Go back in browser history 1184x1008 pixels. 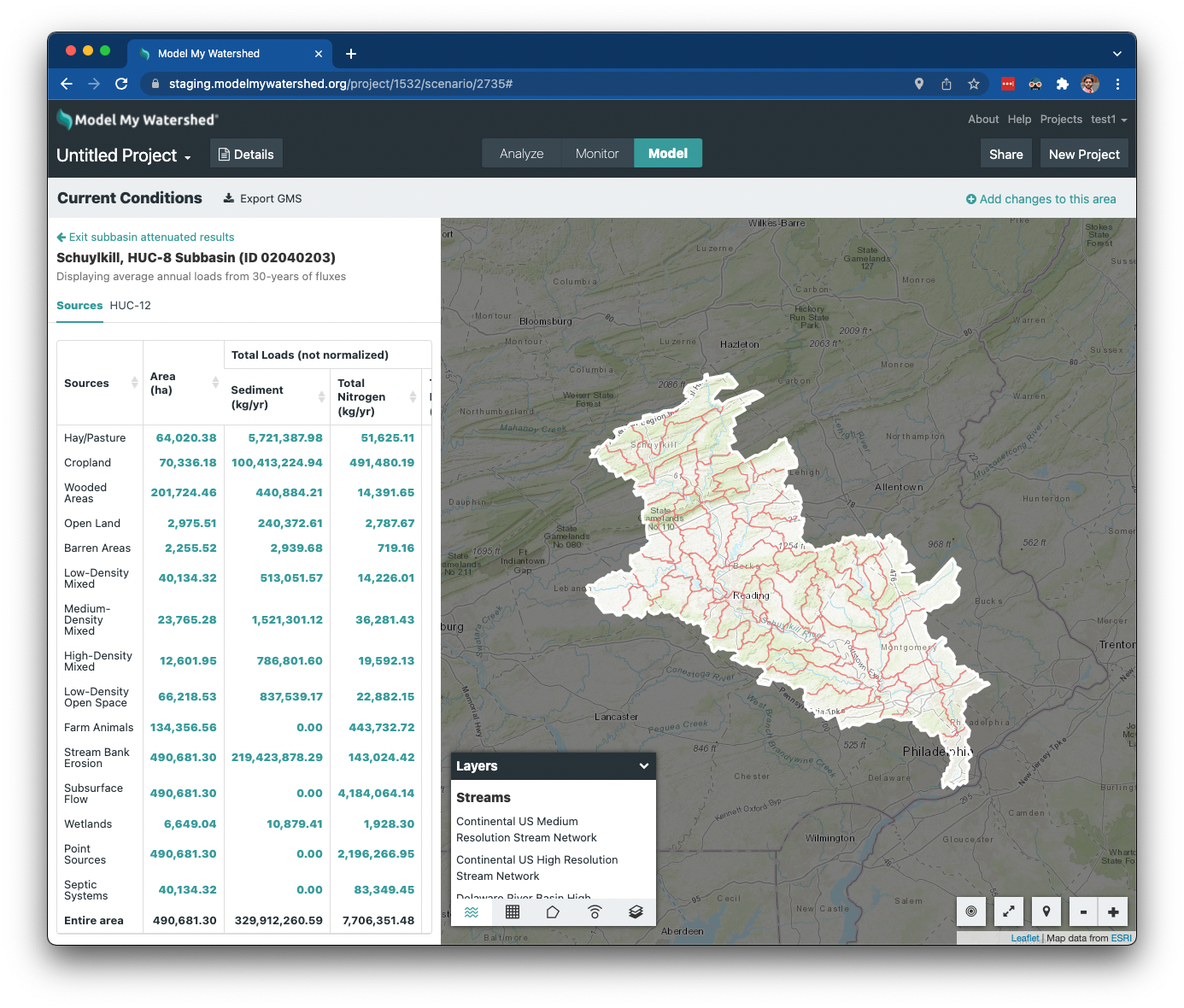[67, 84]
